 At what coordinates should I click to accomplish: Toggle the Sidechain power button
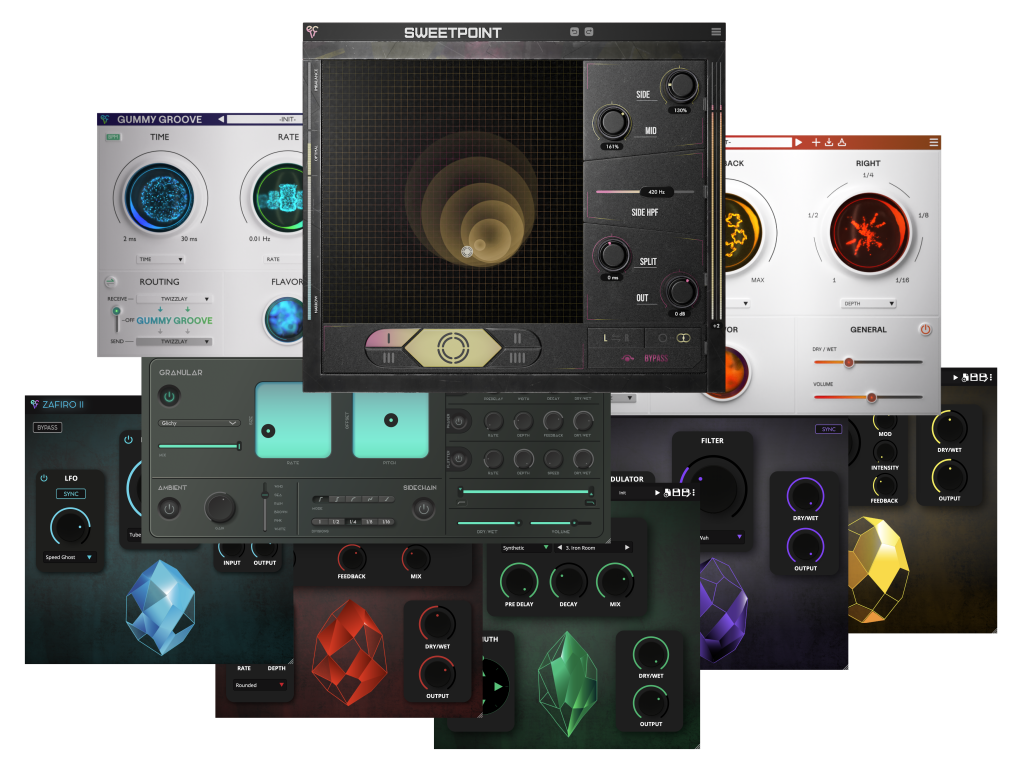click(x=423, y=508)
